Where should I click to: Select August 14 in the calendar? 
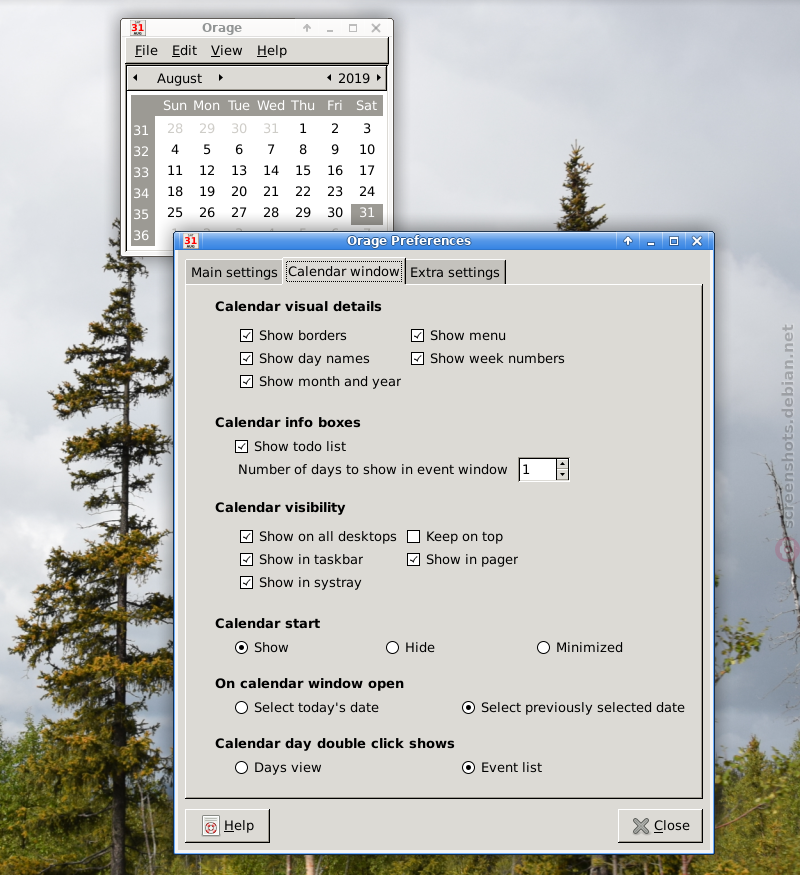(271, 171)
